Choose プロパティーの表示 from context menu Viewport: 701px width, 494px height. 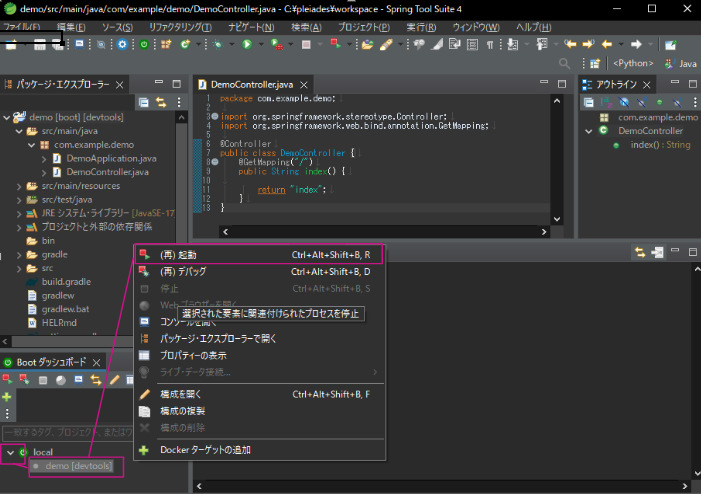(x=259, y=355)
